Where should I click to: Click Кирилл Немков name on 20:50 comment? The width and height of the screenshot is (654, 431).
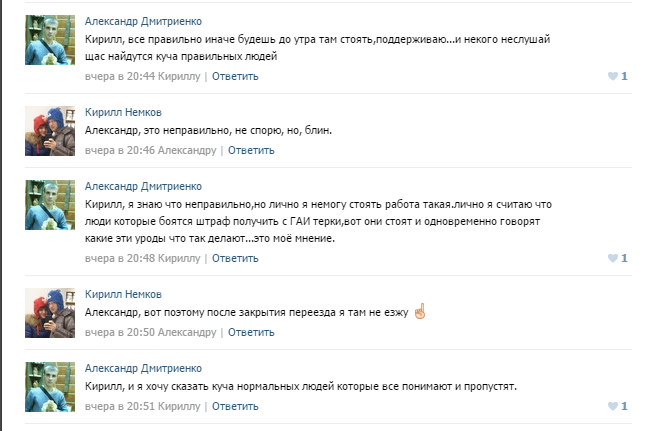point(123,294)
